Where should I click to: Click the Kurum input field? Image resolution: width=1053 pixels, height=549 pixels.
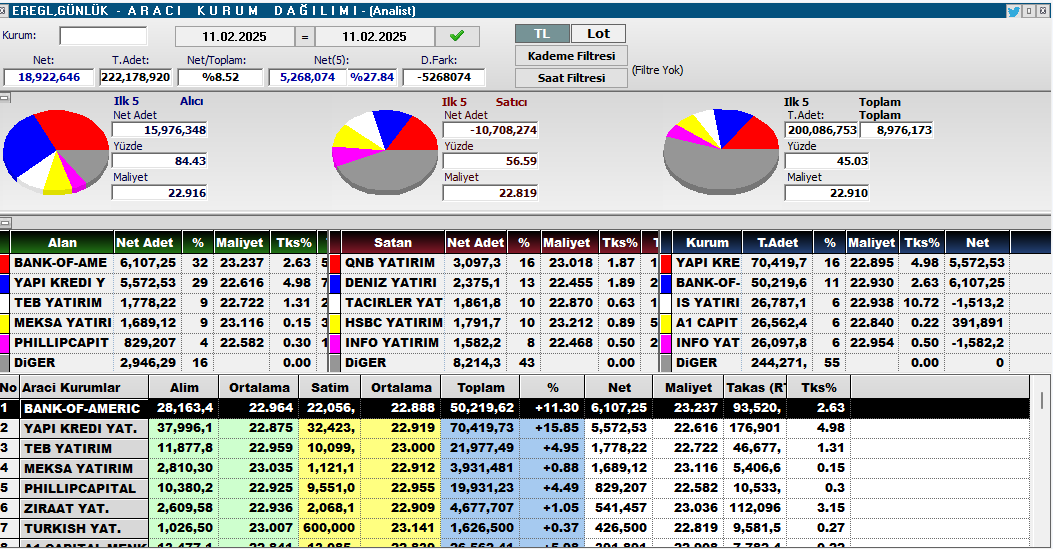pyautogui.click(x=103, y=36)
